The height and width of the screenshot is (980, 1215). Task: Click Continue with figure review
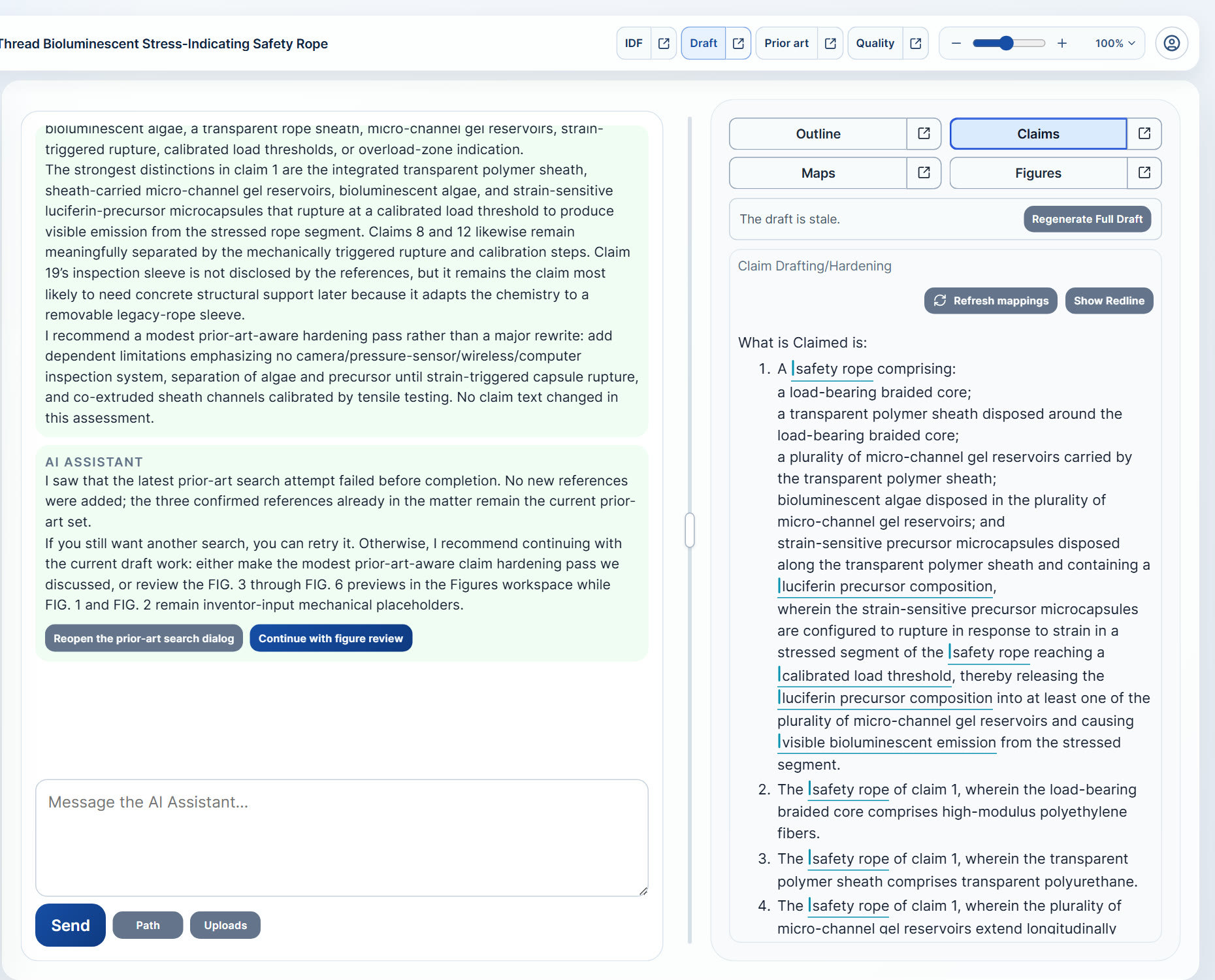pos(331,638)
